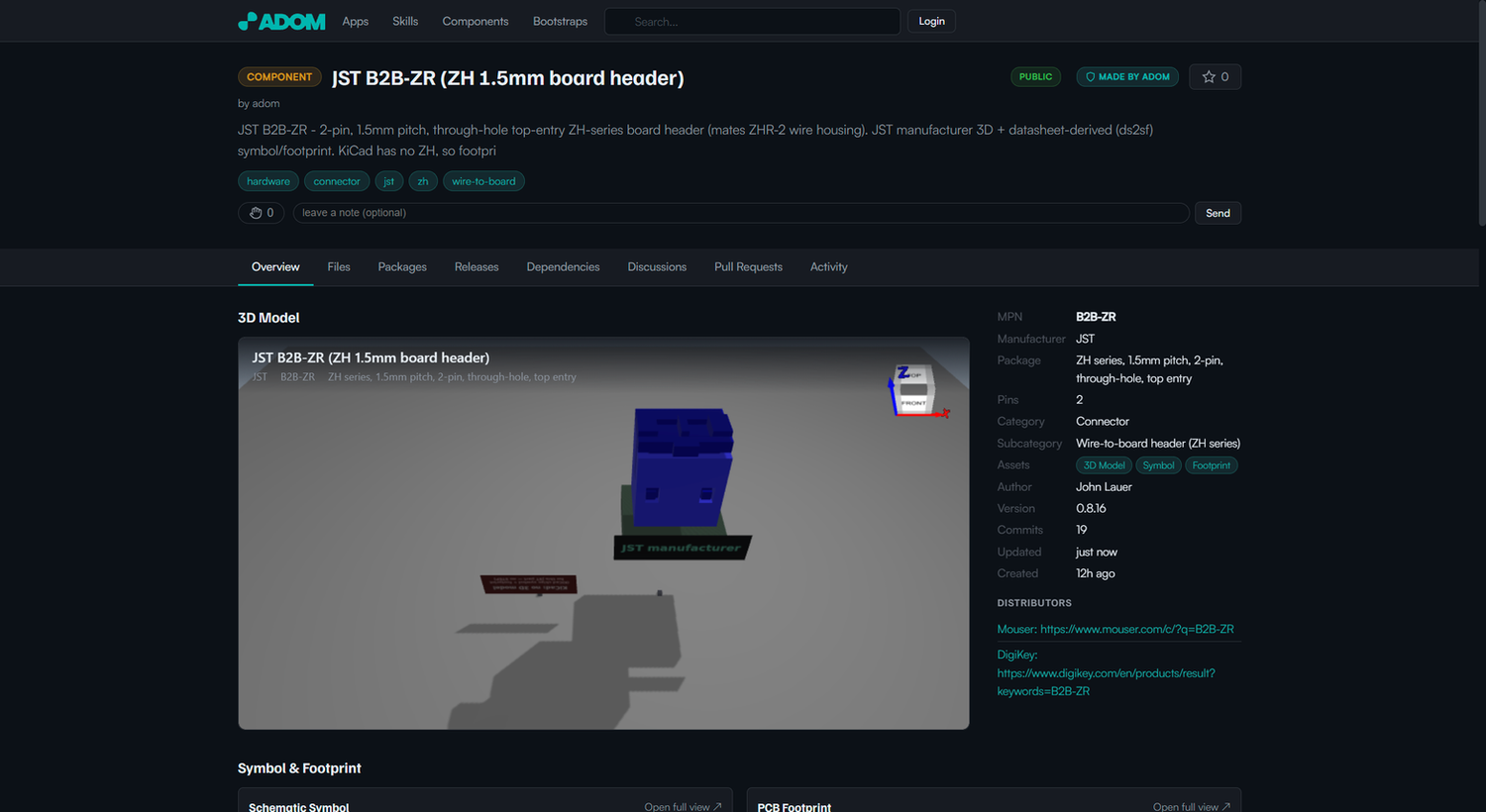
Task: Click the PUBLIC badge
Action: (1035, 76)
